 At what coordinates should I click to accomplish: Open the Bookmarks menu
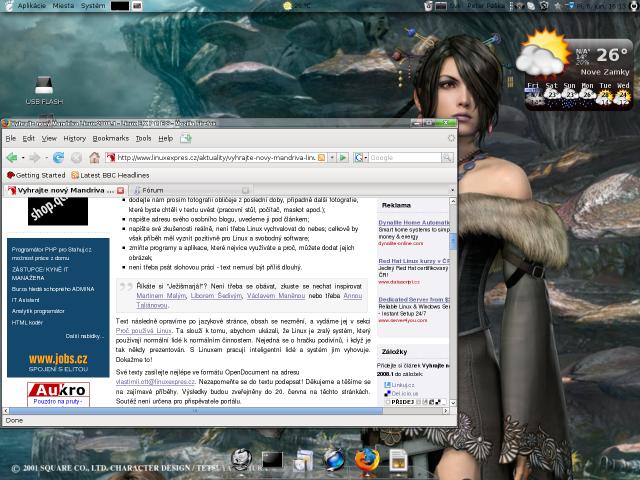111,138
